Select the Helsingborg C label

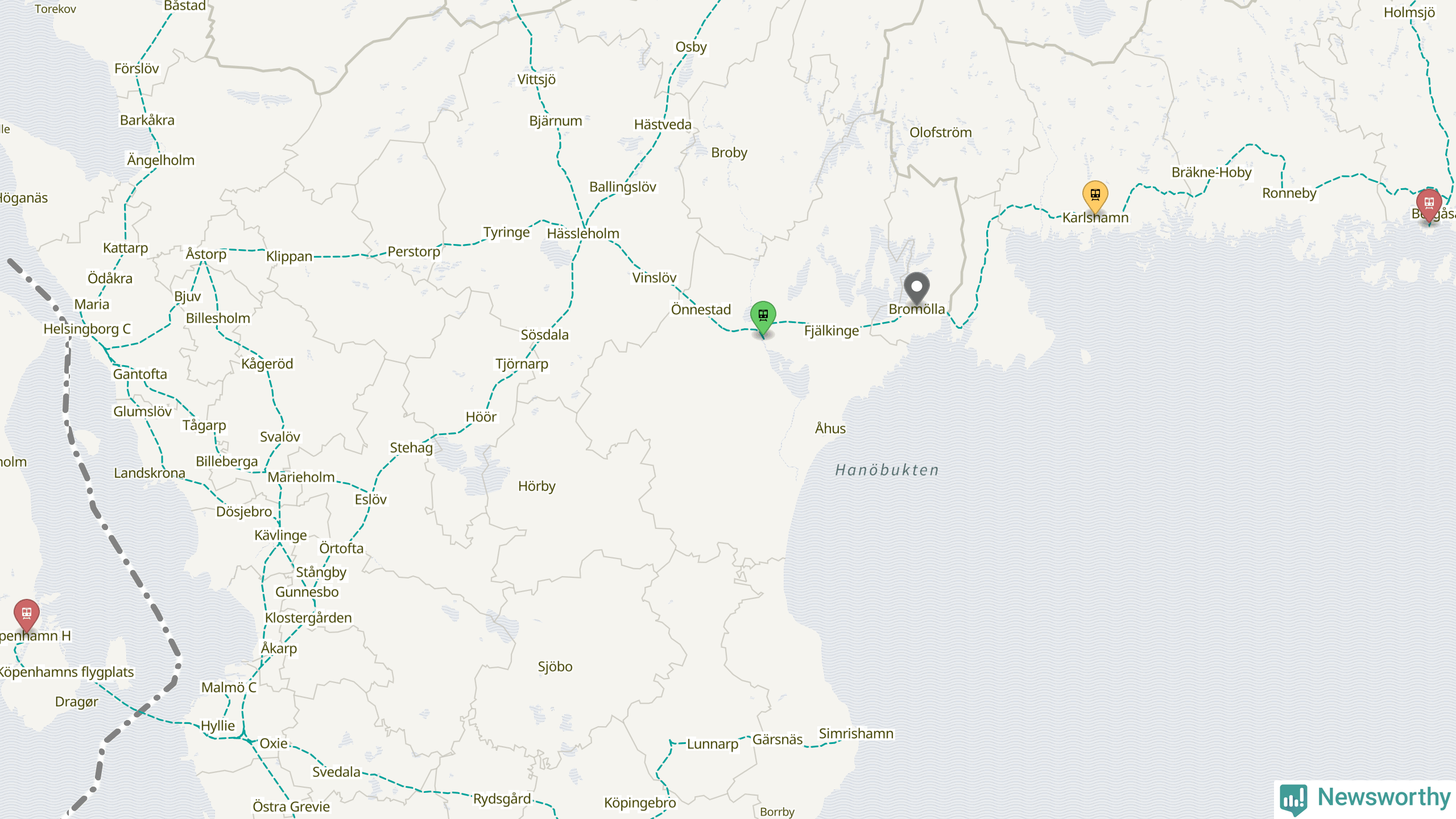87,329
